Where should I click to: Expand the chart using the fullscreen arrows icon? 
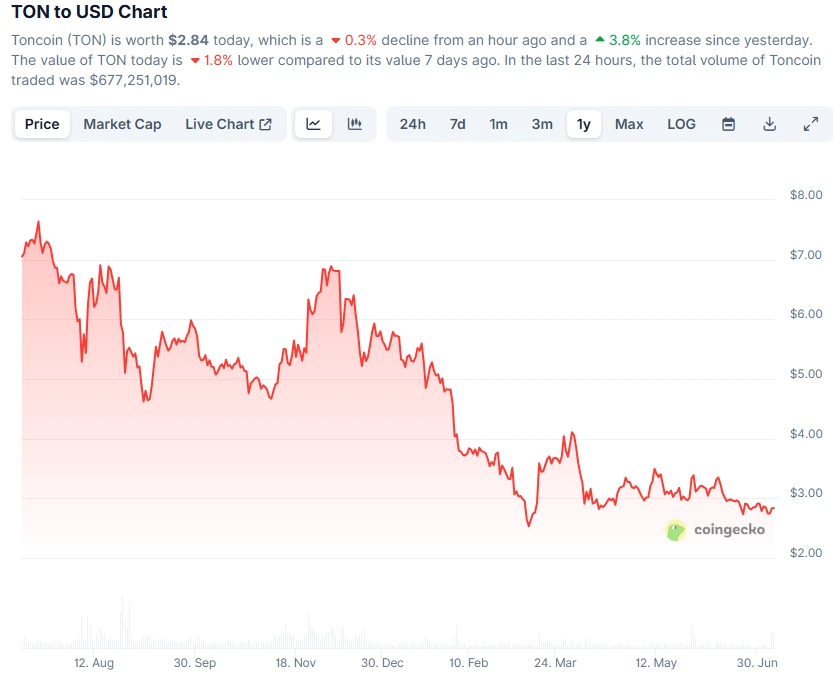811,123
